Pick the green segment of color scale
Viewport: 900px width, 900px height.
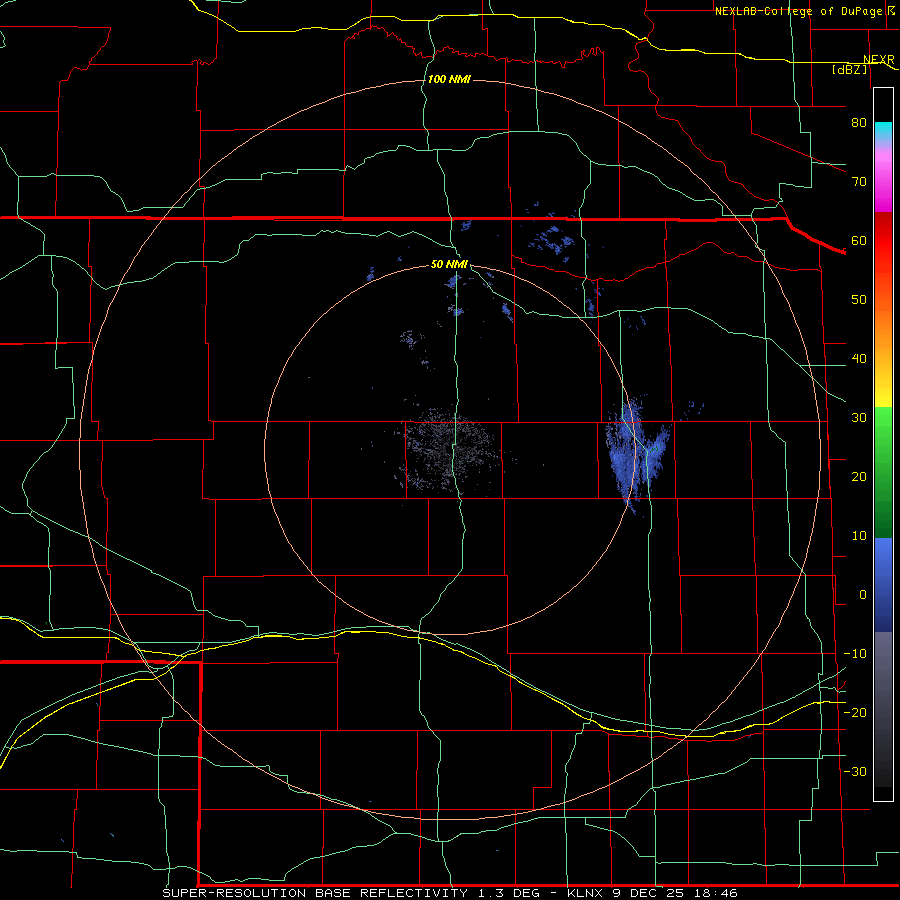[883, 471]
